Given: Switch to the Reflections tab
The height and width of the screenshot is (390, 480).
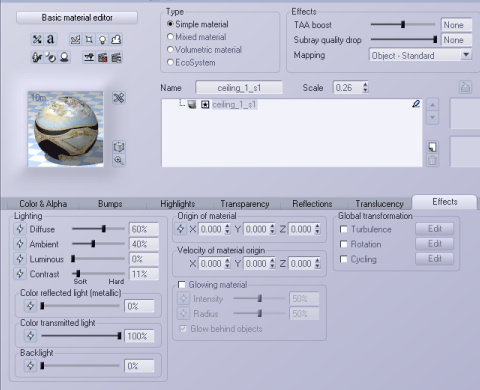Looking at the screenshot, I should click(x=312, y=204).
